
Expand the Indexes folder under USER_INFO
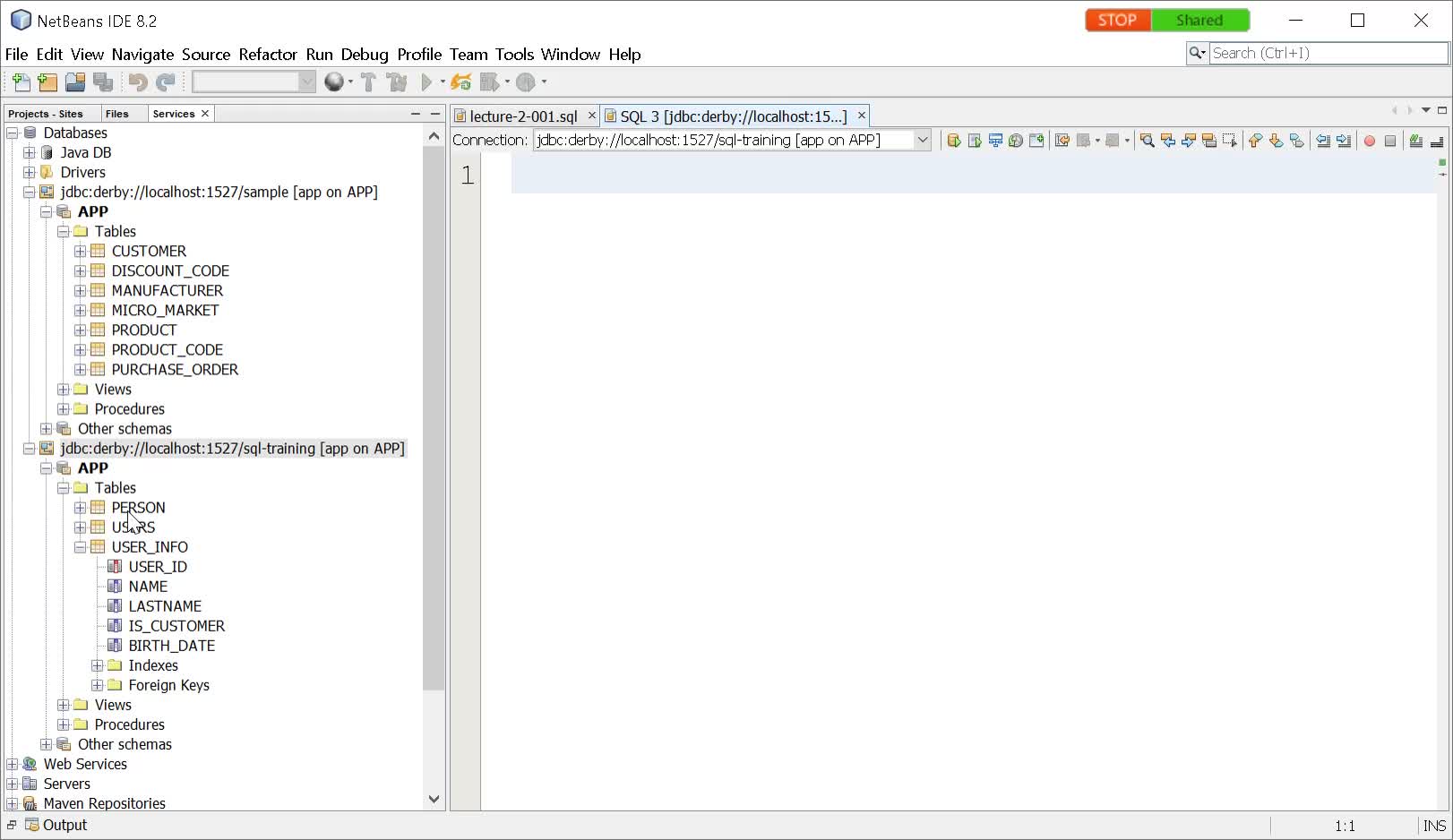(98, 665)
